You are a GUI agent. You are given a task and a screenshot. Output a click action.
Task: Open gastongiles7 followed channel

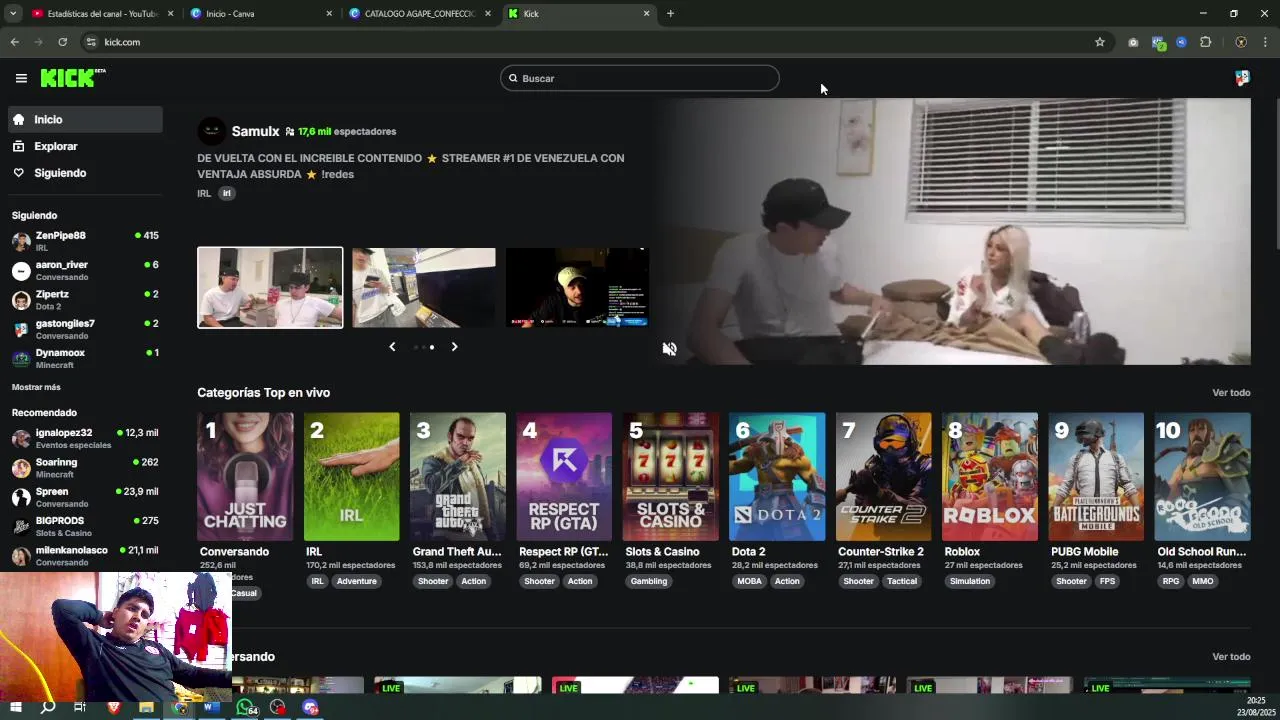click(x=85, y=329)
